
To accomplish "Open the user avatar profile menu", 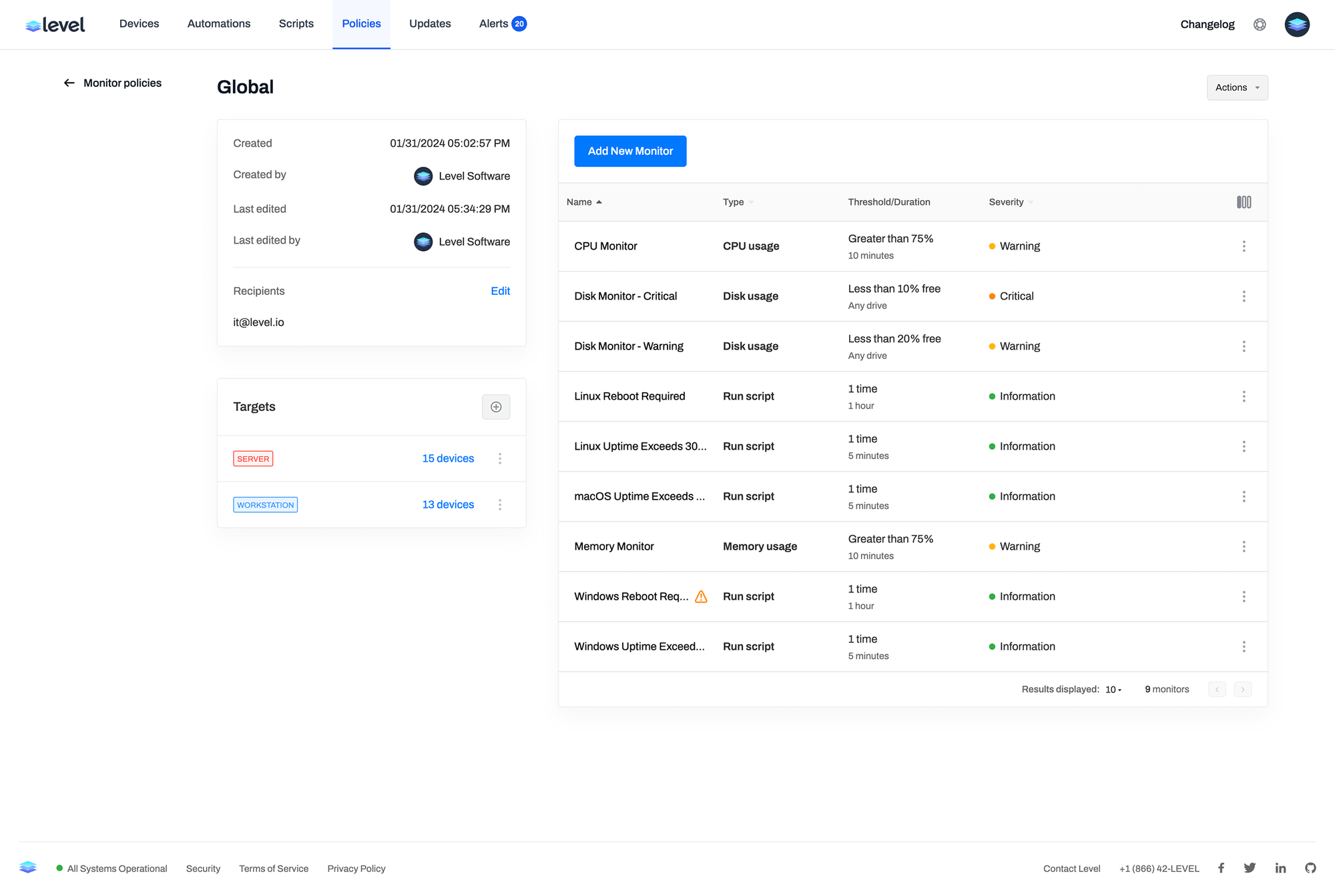I will pyautogui.click(x=1297, y=25).
